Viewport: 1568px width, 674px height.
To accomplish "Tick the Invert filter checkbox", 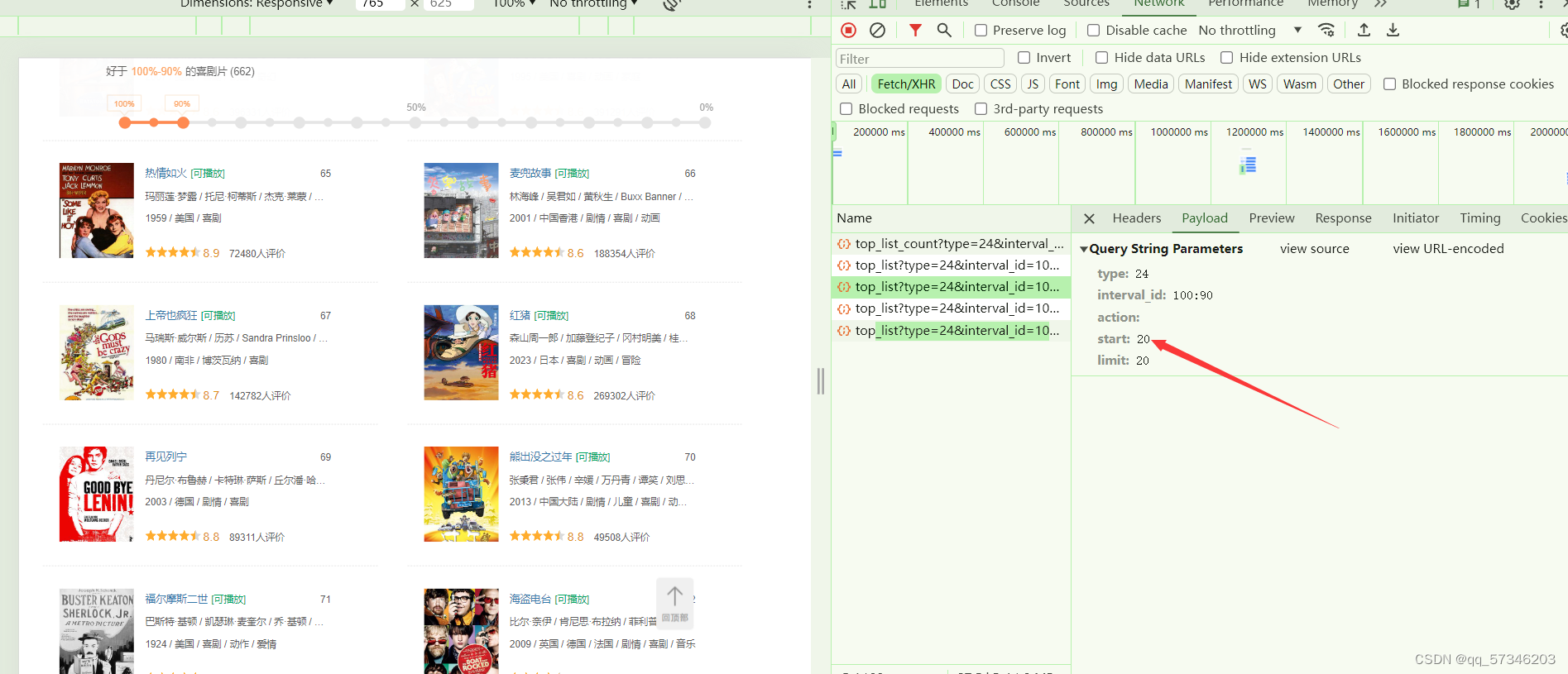I will pyautogui.click(x=1024, y=58).
